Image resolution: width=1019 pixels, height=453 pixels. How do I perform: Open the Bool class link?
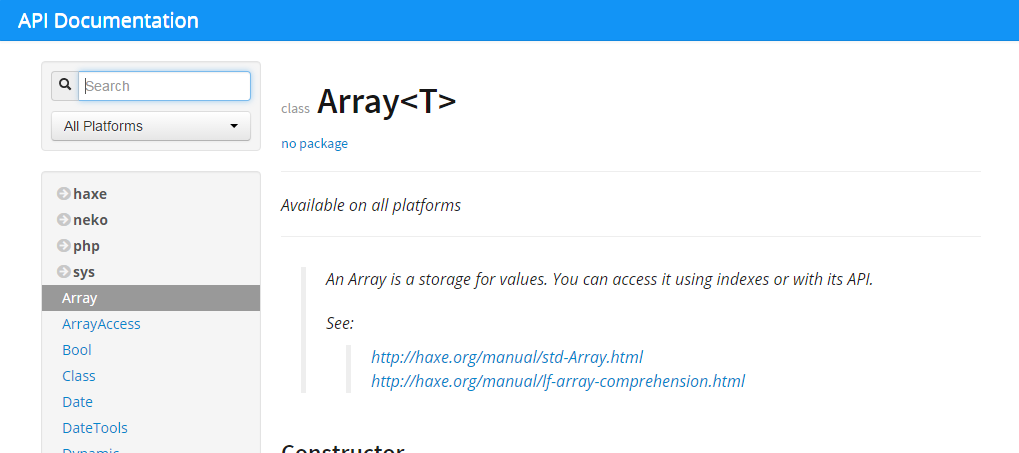(x=77, y=350)
